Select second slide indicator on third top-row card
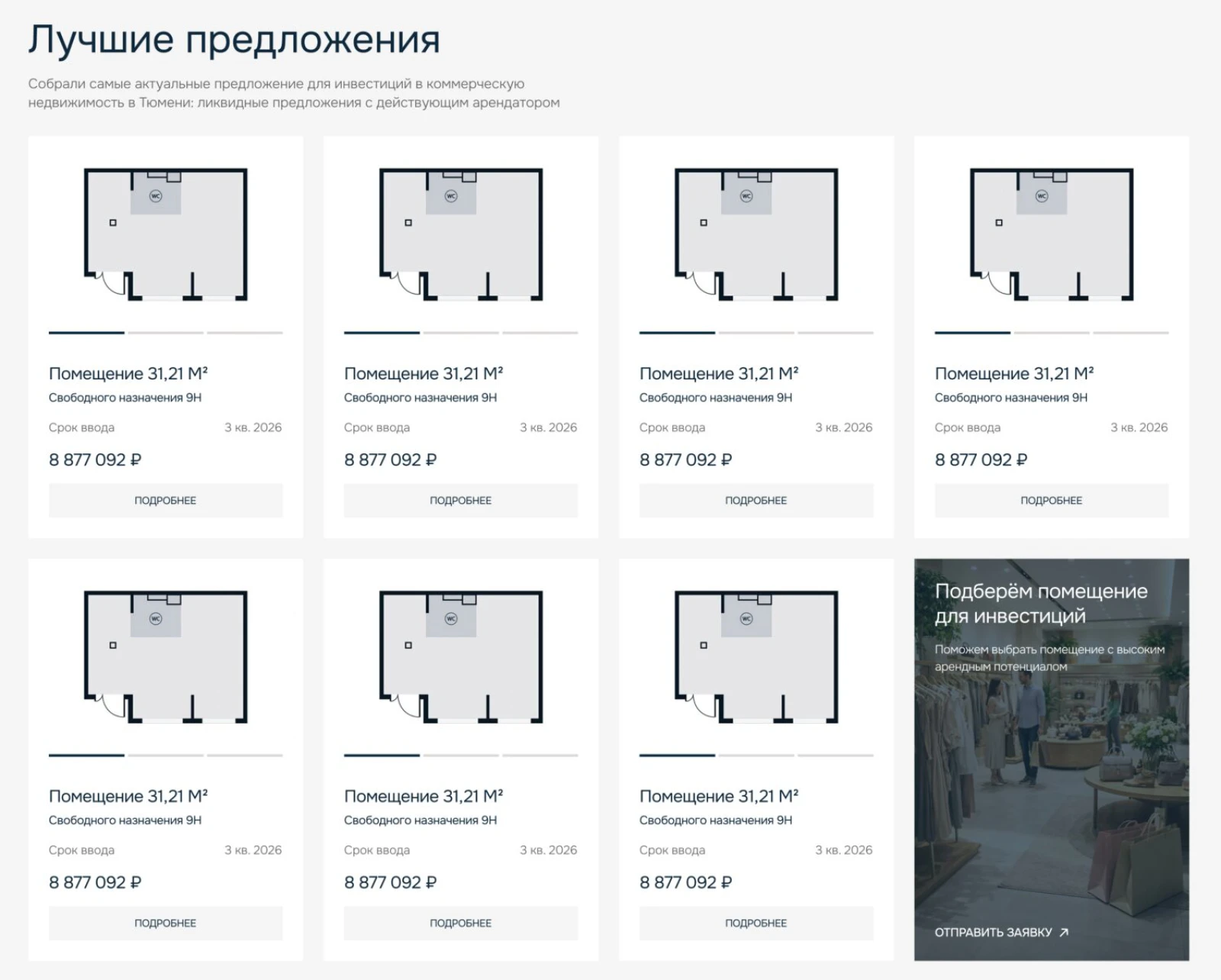1221x980 pixels. point(756,333)
